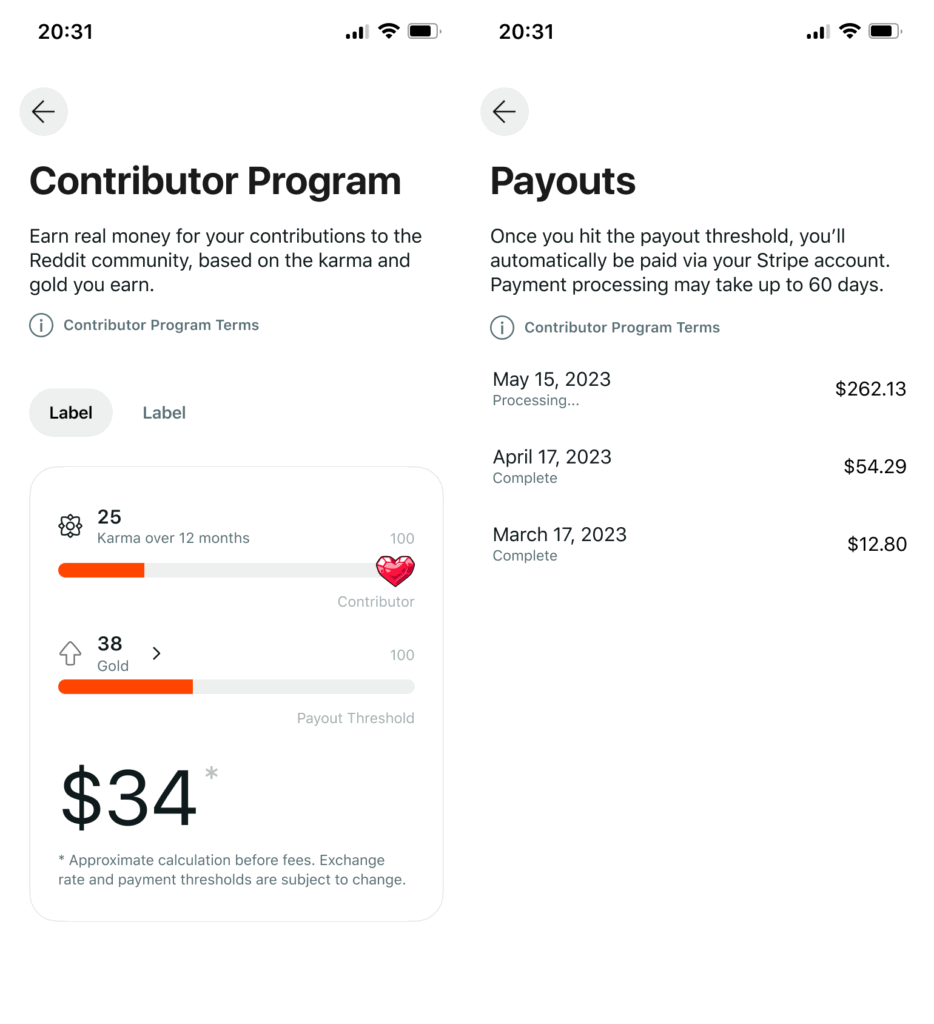
Task: Open the March 17, 2023 payout entry
Action: 699,545
